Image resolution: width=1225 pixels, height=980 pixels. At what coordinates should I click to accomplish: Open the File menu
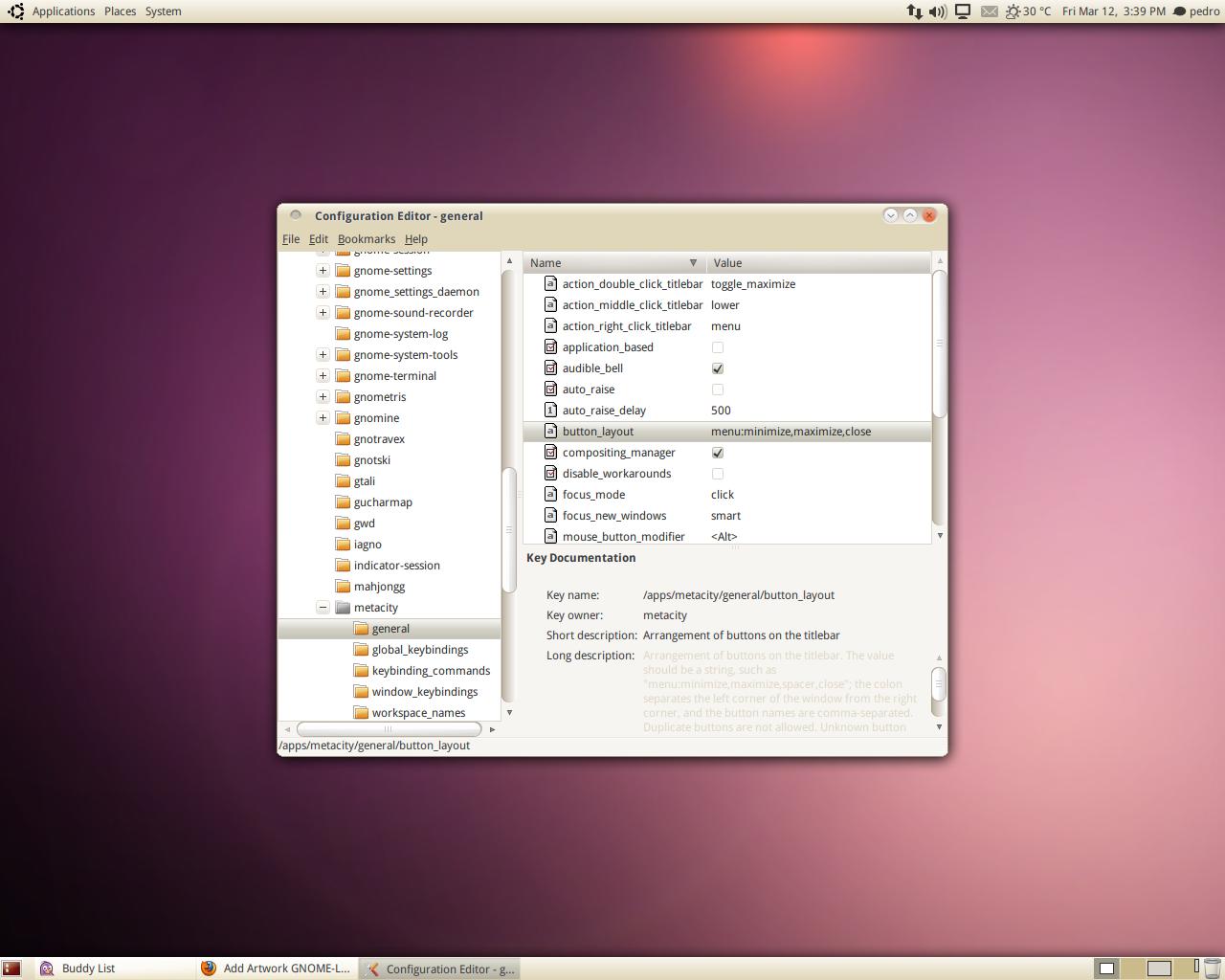click(x=291, y=239)
